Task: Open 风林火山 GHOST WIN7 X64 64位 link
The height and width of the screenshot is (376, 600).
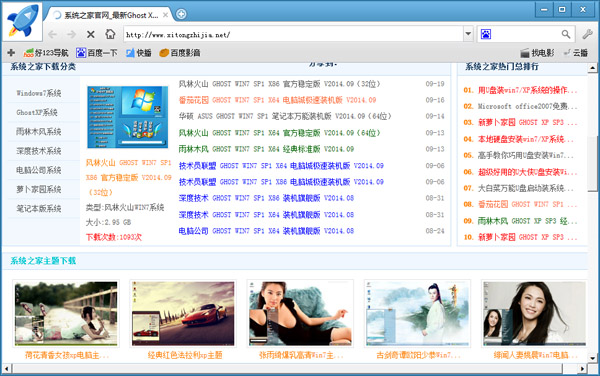Action: point(279,133)
